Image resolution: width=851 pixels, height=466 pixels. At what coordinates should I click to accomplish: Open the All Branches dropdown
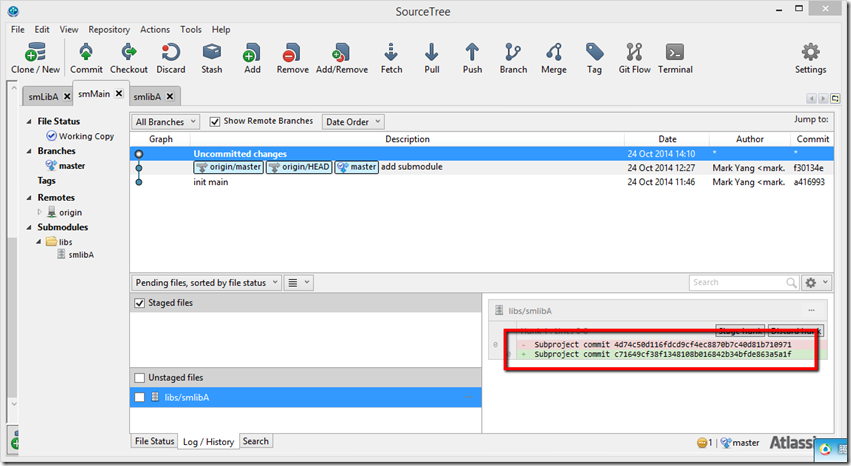(x=165, y=122)
